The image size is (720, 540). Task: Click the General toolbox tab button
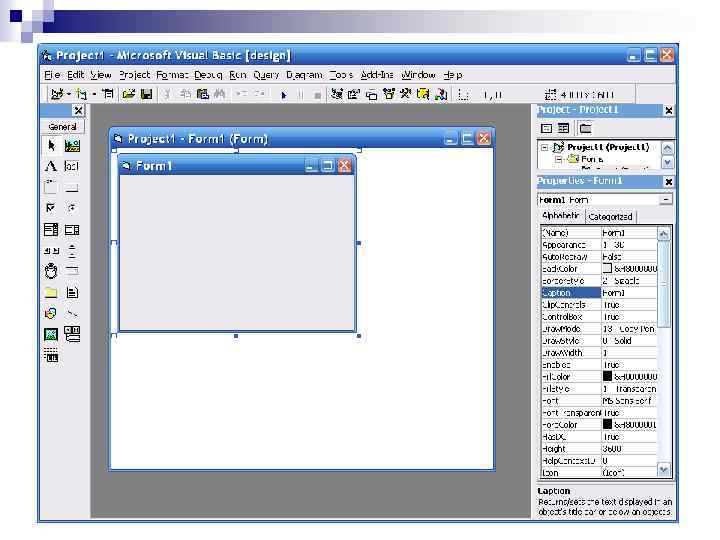pos(62,126)
